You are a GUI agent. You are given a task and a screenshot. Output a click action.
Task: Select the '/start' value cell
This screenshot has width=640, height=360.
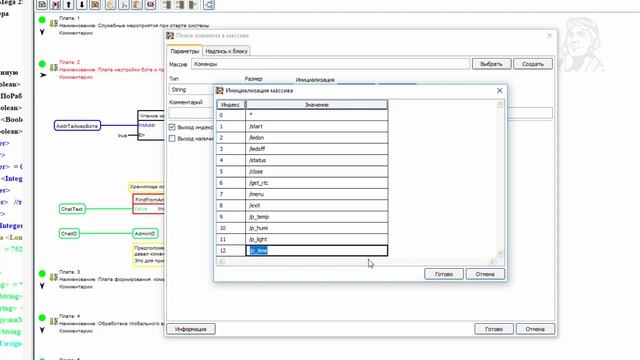coord(317,127)
